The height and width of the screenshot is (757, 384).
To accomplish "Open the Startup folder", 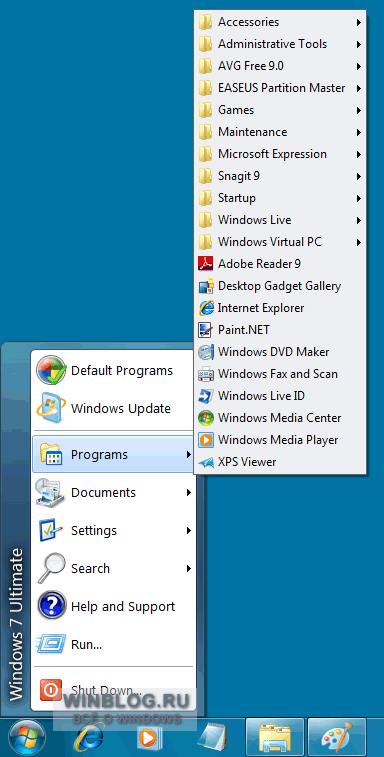I will coord(280,198).
